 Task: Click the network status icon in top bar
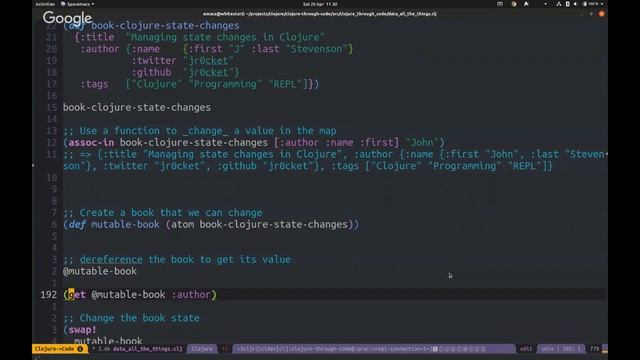559,4
